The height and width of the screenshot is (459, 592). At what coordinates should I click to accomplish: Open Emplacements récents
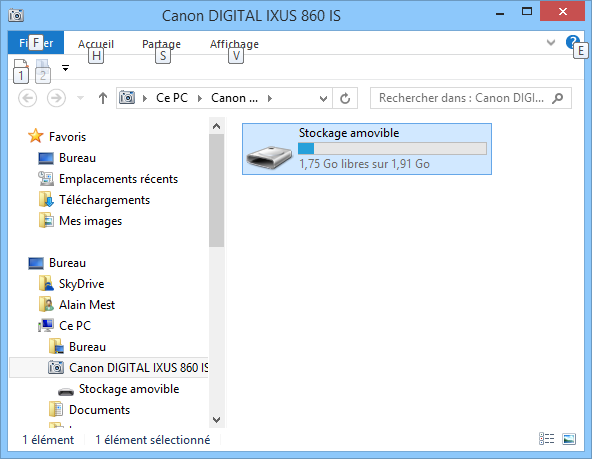click(x=118, y=179)
